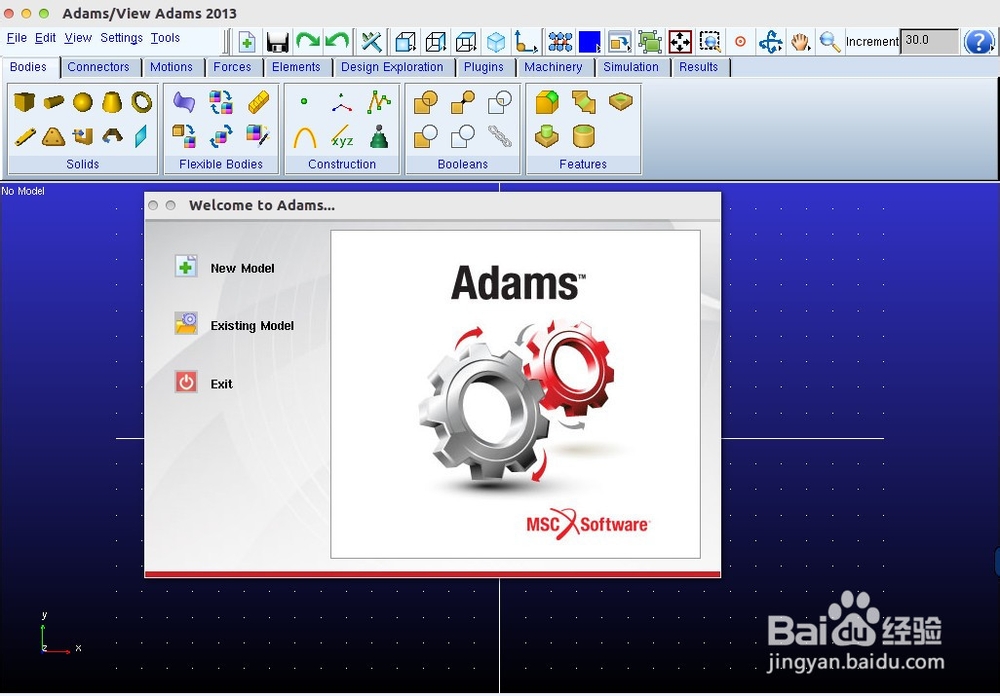
Task: Click the blue rotate view icon
Action: pyautogui.click(x=770, y=42)
